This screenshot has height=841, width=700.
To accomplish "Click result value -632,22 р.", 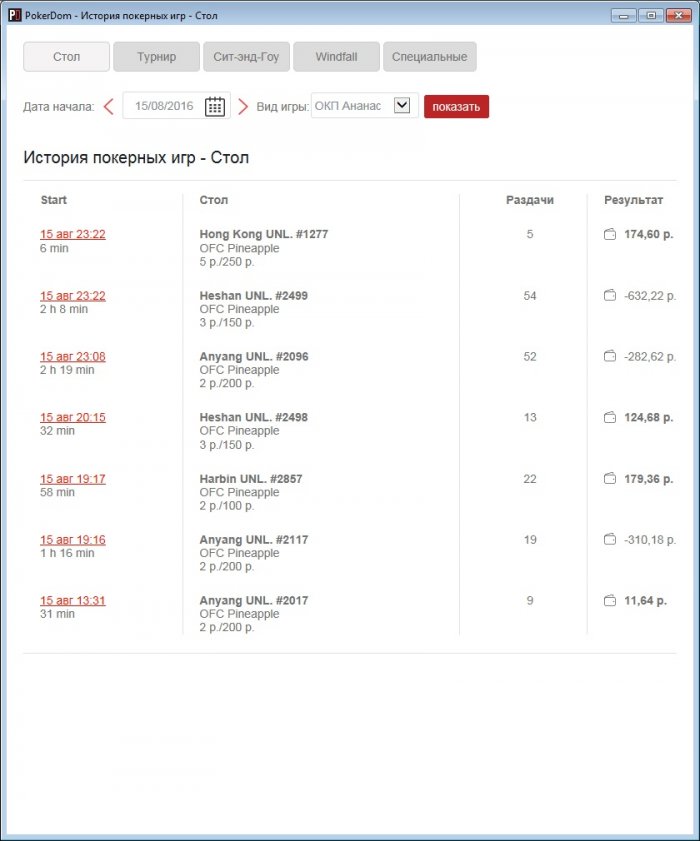I will 650,296.
